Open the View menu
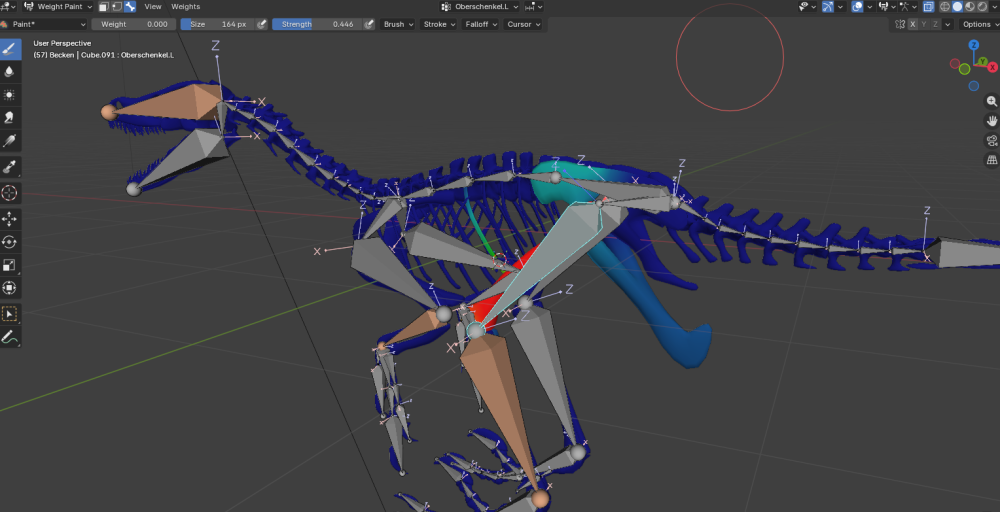The height and width of the screenshot is (512, 1000). [153, 6]
